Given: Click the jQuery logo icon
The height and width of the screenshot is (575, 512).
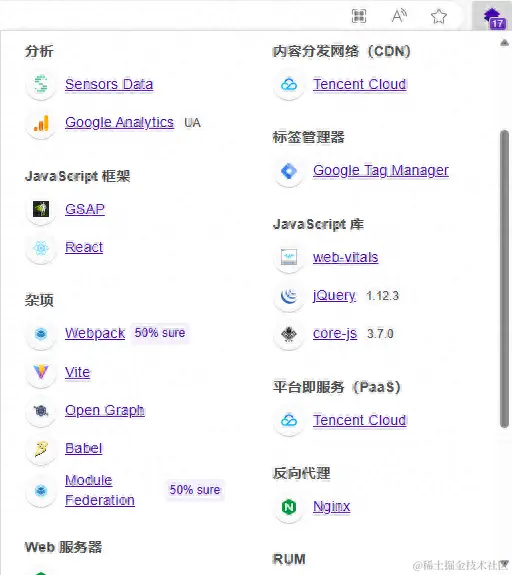Looking at the screenshot, I should [x=289, y=296].
